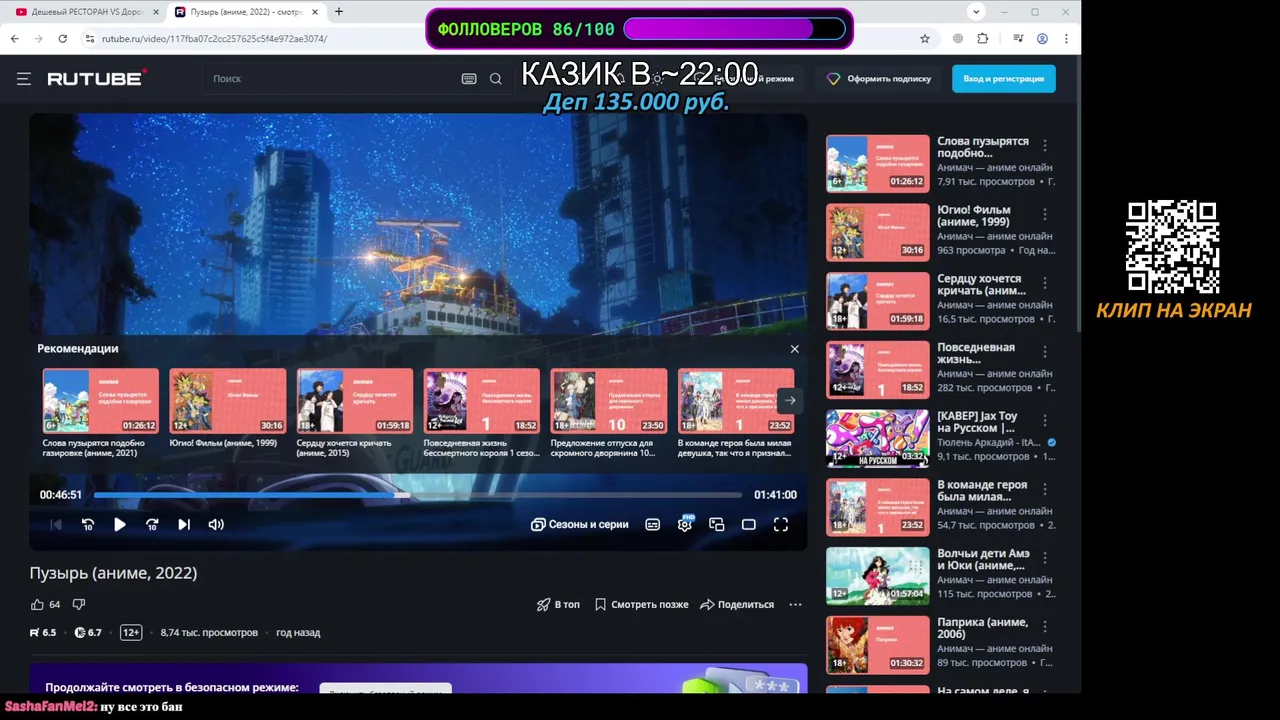This screenshot has width=1280, height=720.
Task: Click Поделиться to share the video
Action: coord(737,604)
